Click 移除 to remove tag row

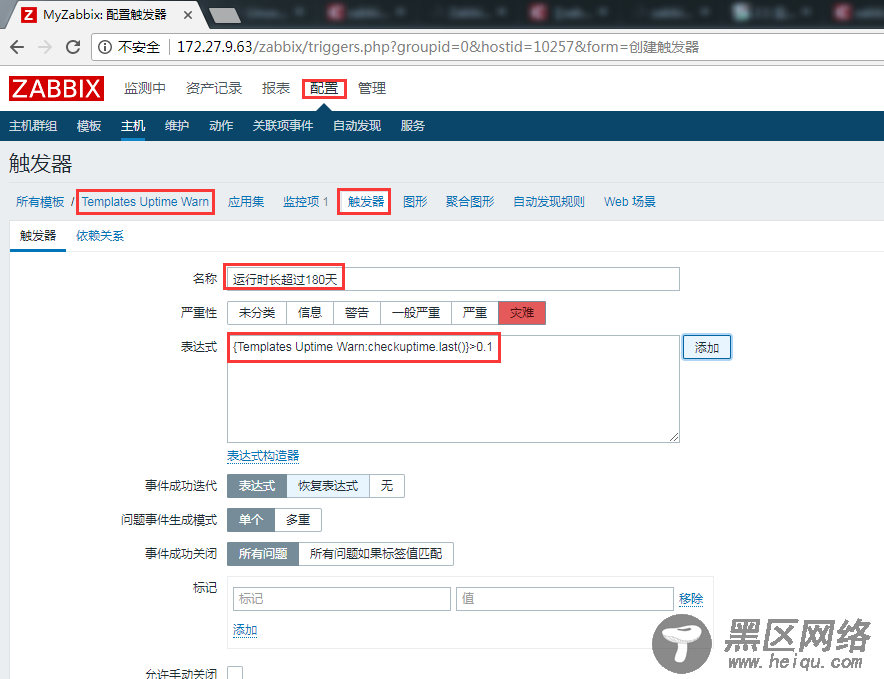coord(691,599)
